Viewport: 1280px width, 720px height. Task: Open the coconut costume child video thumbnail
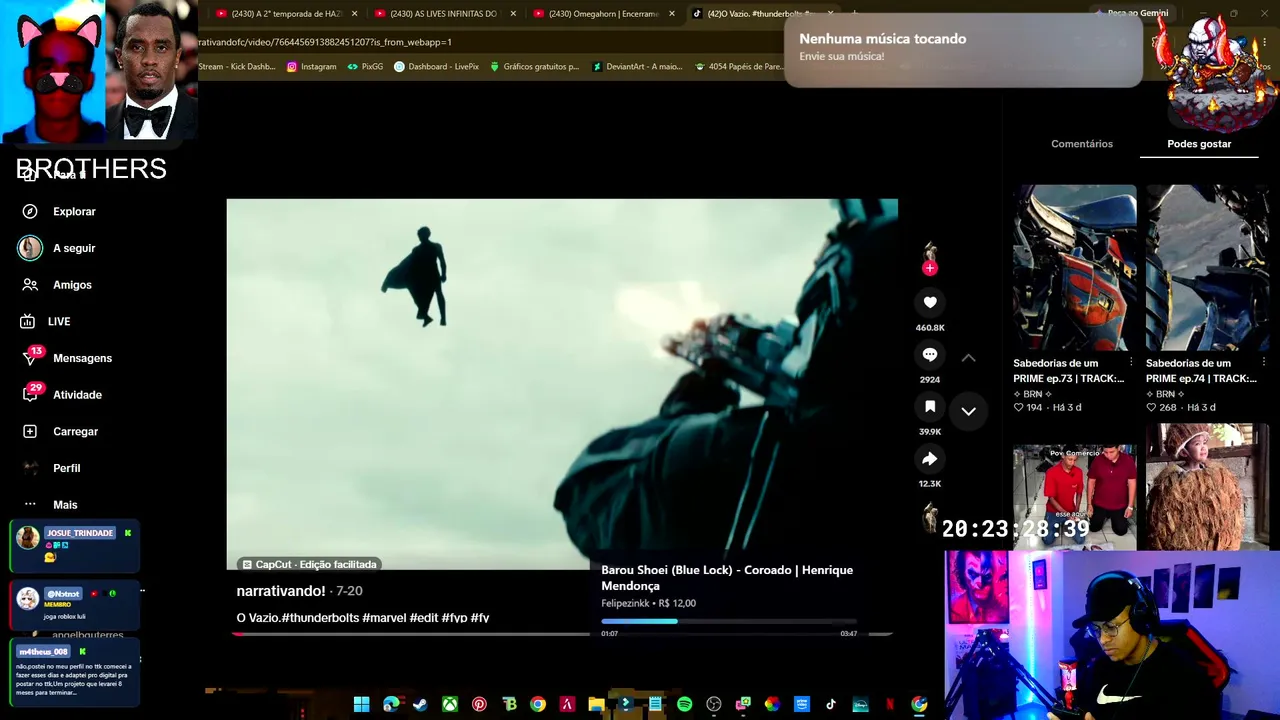tap(1207, 487)
